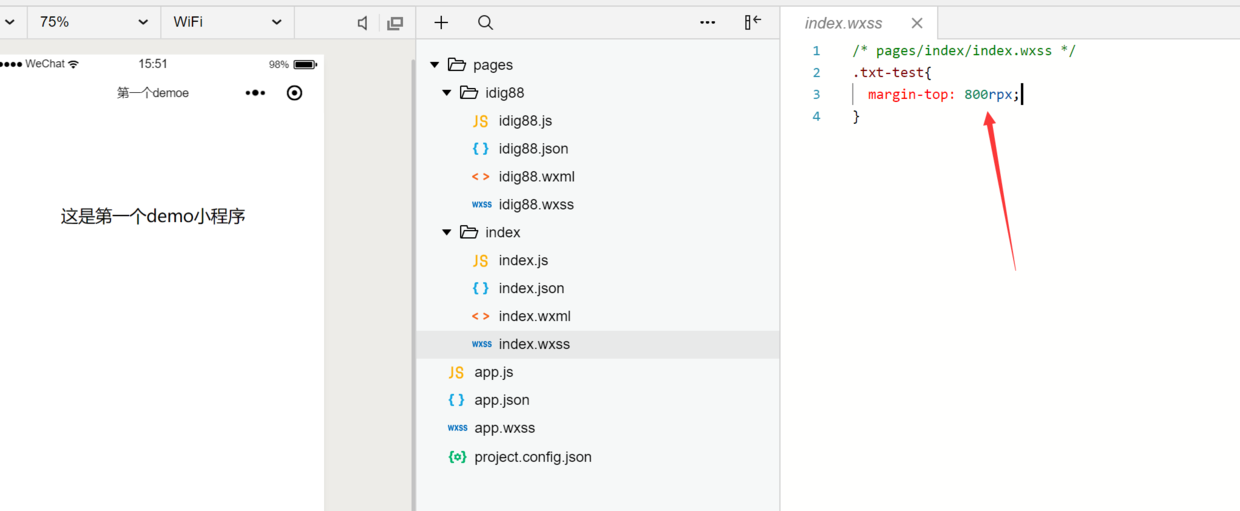This screenshot has height=511, width=1240.
Task: Open app.json file
Action: point(502,400)
